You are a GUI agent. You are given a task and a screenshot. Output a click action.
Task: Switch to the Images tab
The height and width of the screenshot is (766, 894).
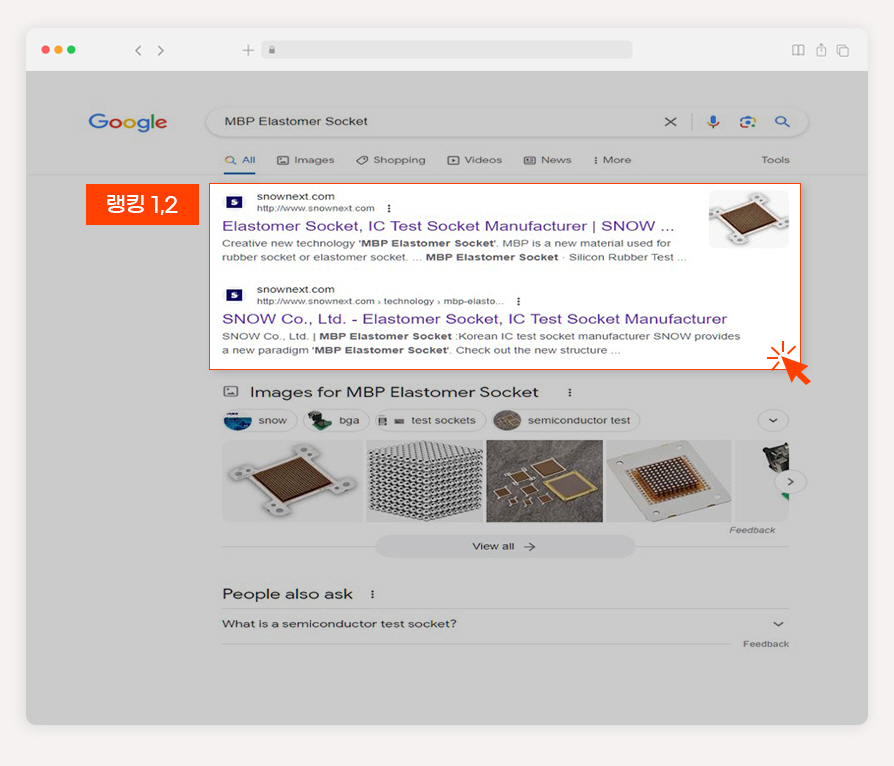[306, 160]
